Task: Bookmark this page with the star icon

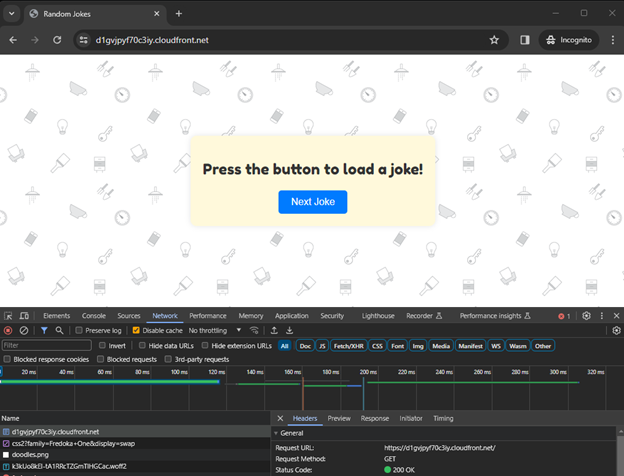Action: [494, 40]
